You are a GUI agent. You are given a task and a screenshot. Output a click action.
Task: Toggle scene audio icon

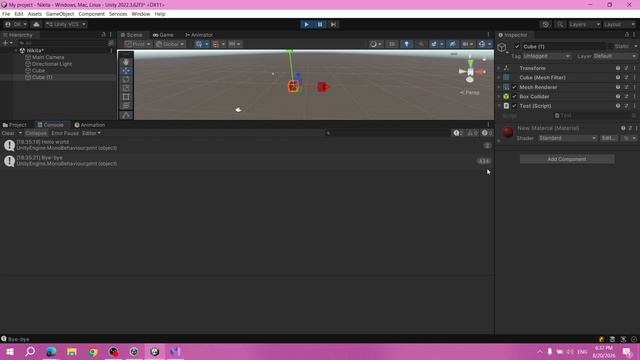coord(421,44)
